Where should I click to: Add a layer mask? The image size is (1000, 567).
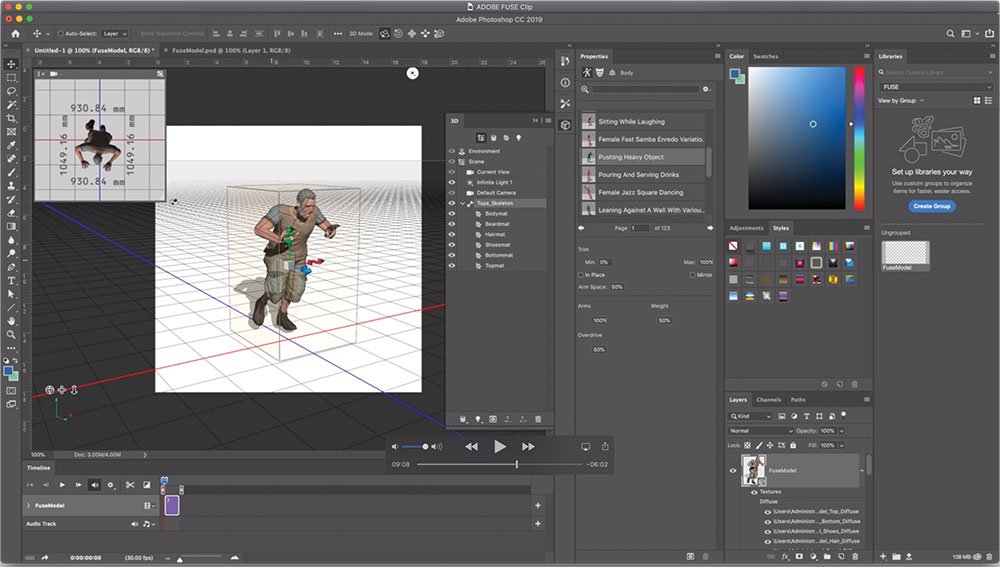click(x=799, y=556)
